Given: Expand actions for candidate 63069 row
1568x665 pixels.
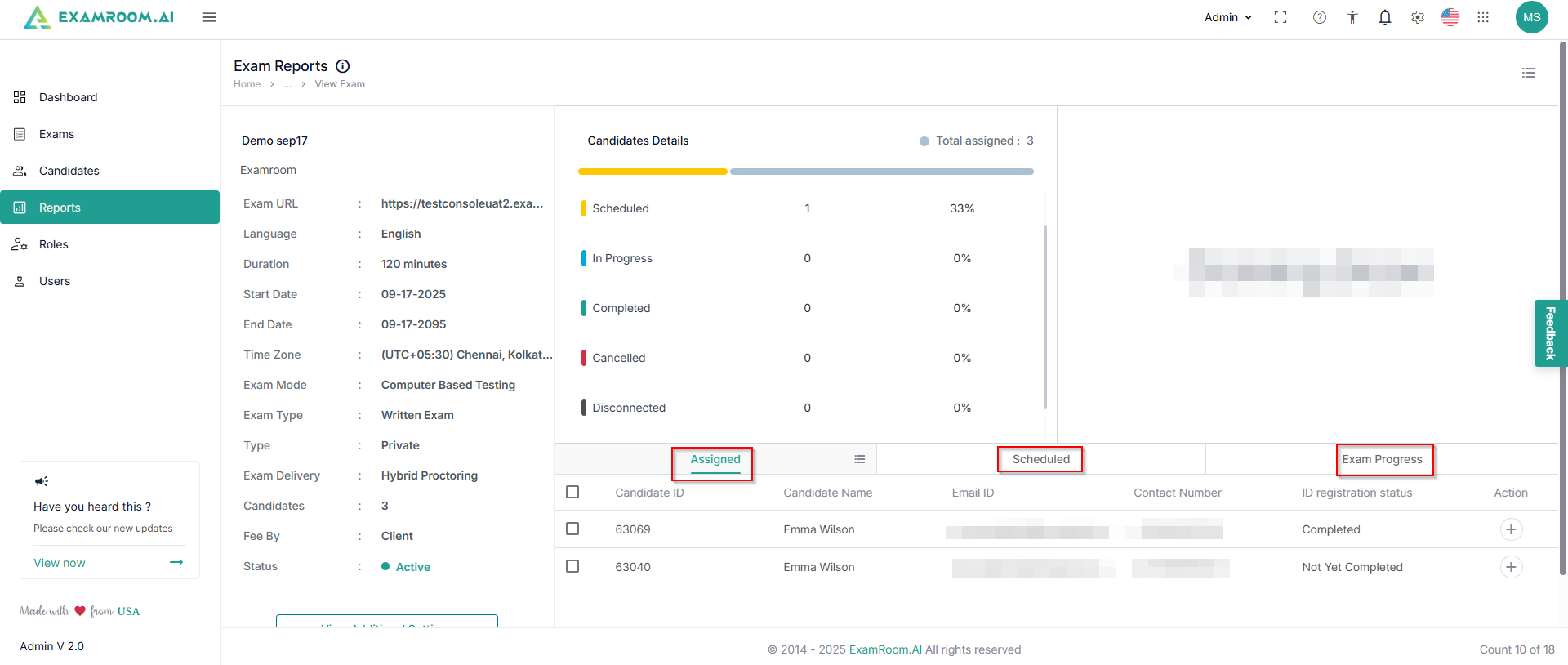Looking at the screenshot, I should pos(1511,529).
